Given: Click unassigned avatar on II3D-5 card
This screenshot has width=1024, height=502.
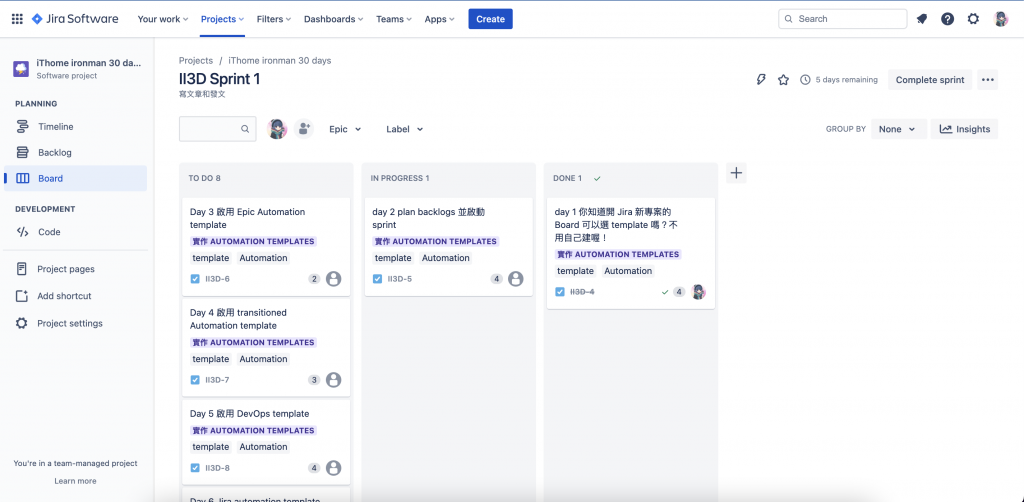Looking at the screenshot, I should click(x=516, y=279).
